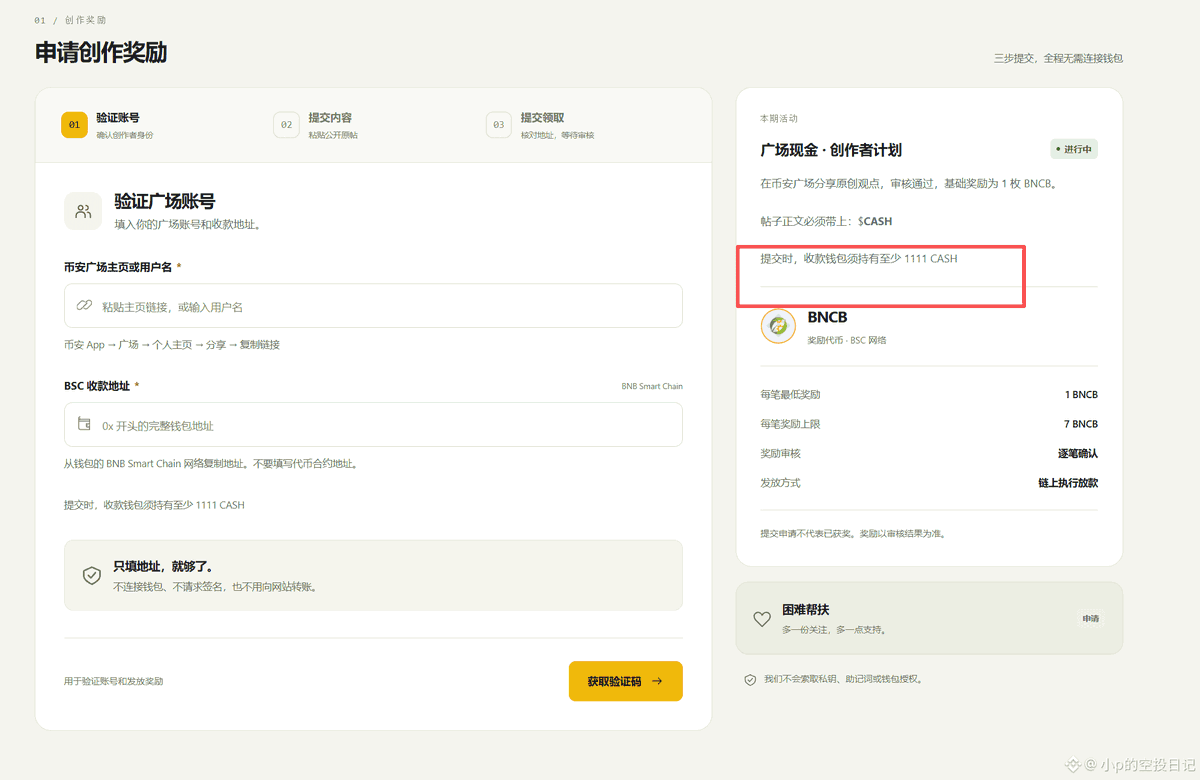Viewport: 1200px width, 780px height.
Task: Click the 帖子正文必须带上：$CASH text
Action: [826, 221]
